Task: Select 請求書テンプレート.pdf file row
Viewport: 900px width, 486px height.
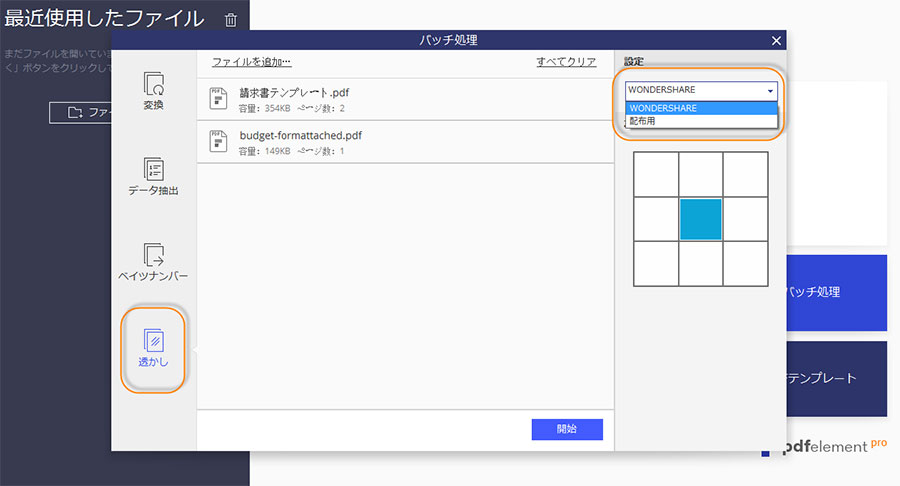Action: point(405,99)
